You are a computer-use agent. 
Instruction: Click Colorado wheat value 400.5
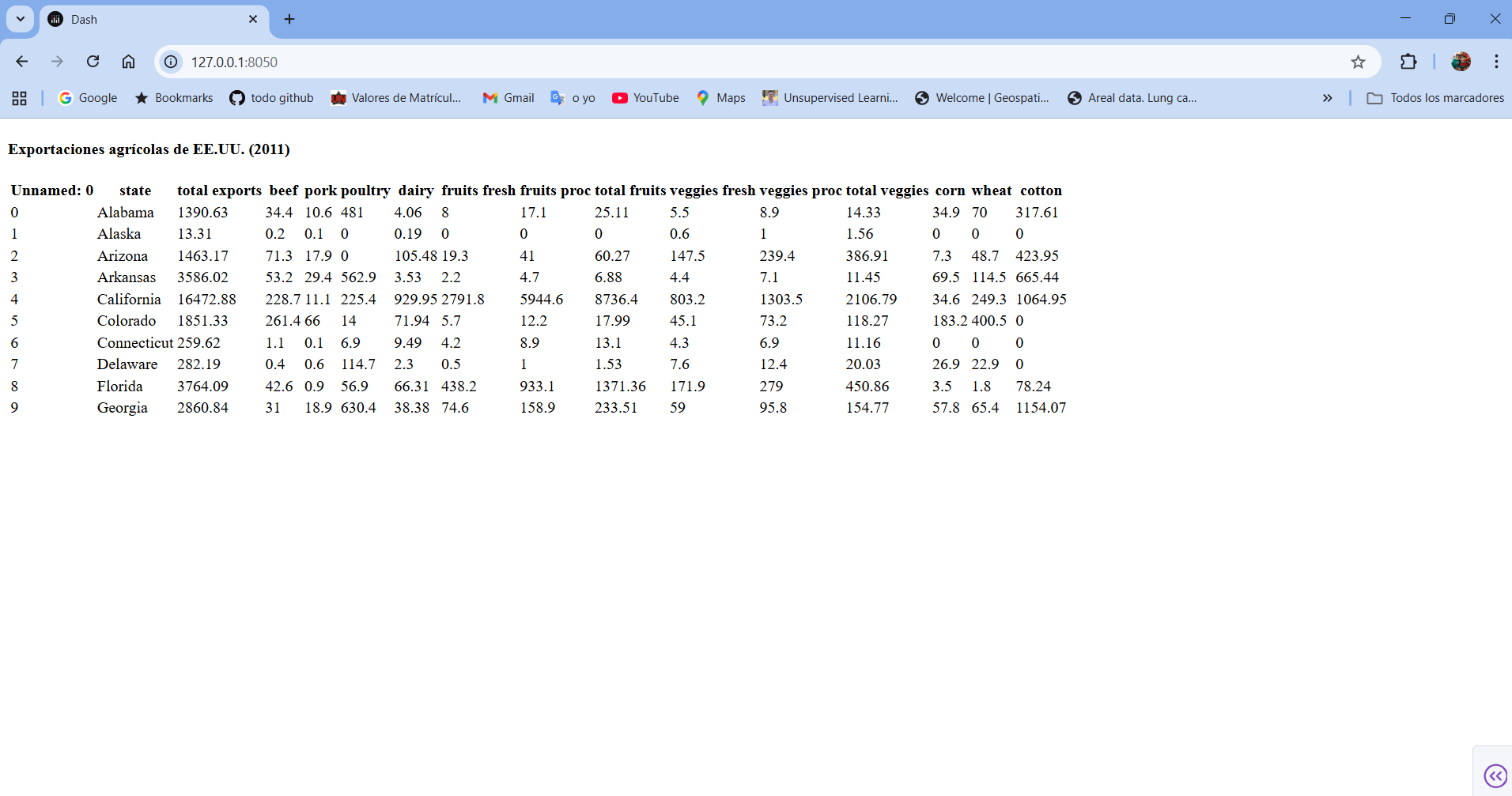pos(989,321)
